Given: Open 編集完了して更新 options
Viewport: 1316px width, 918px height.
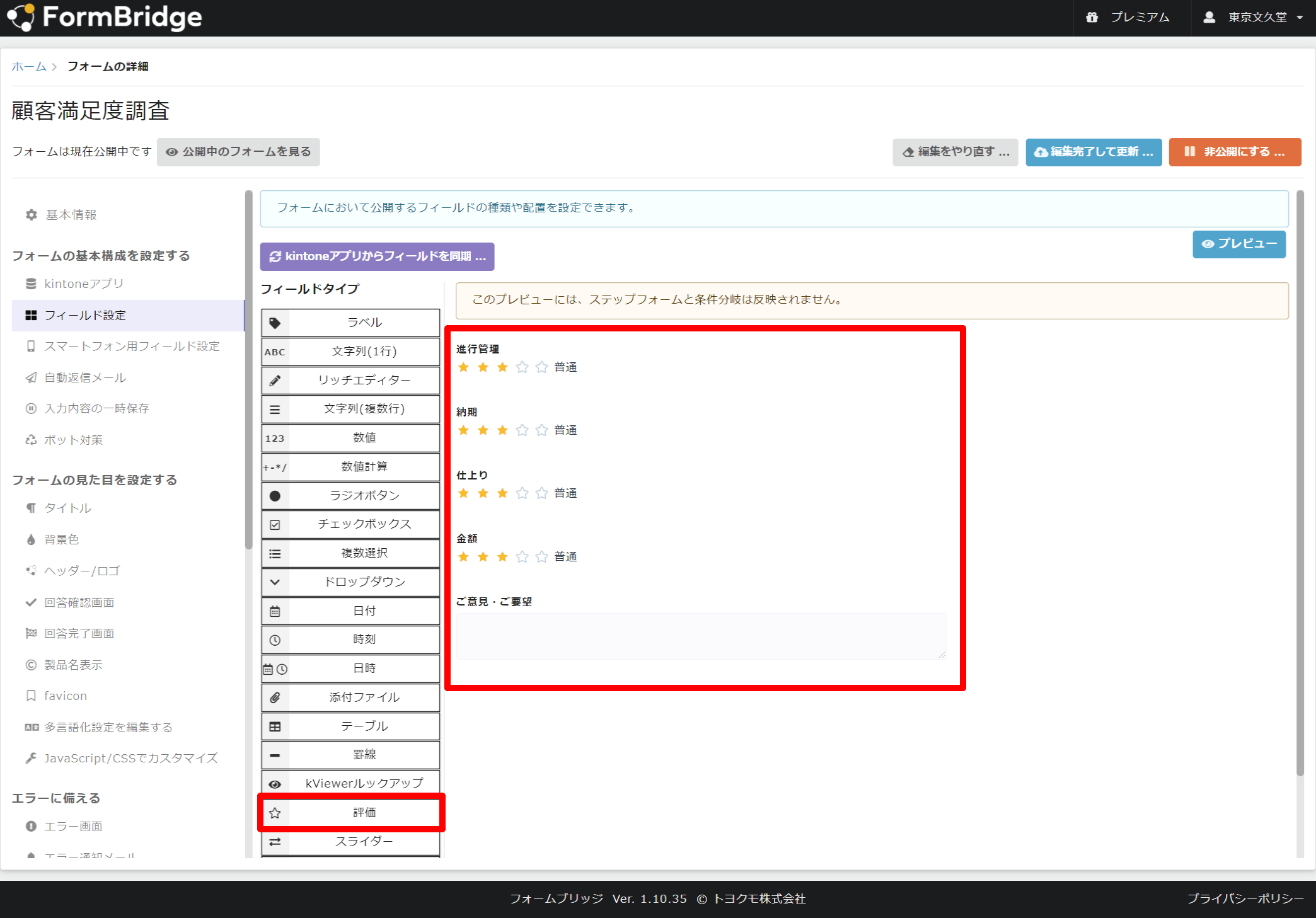Looking at the screenshot, I should 1094,152.
